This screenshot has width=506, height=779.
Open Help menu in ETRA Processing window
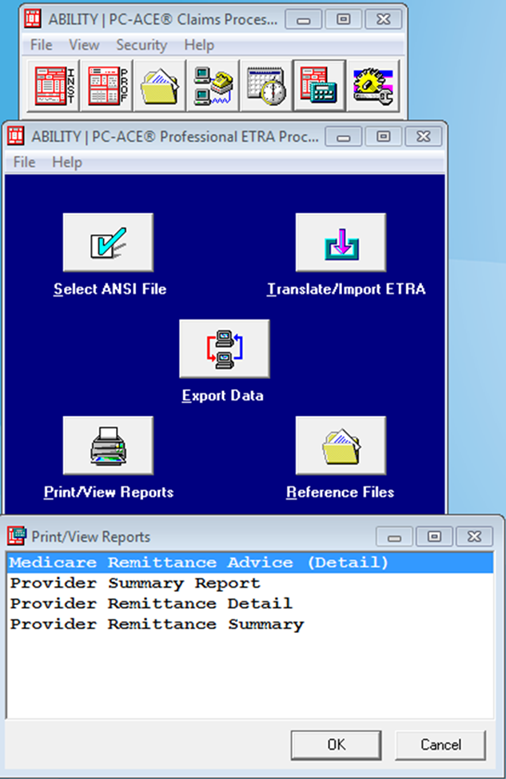(x=67, y=162)
